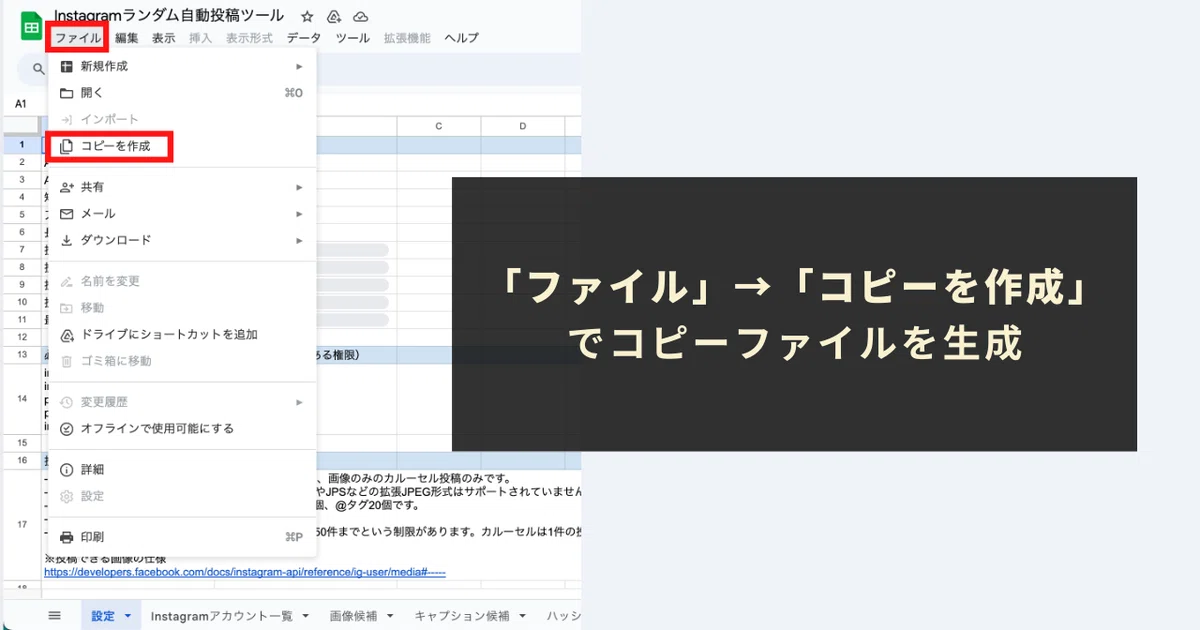Screen dimensions: 1200x630
Task: Select オフラインで使用可能にする
Action: point(182,428)
